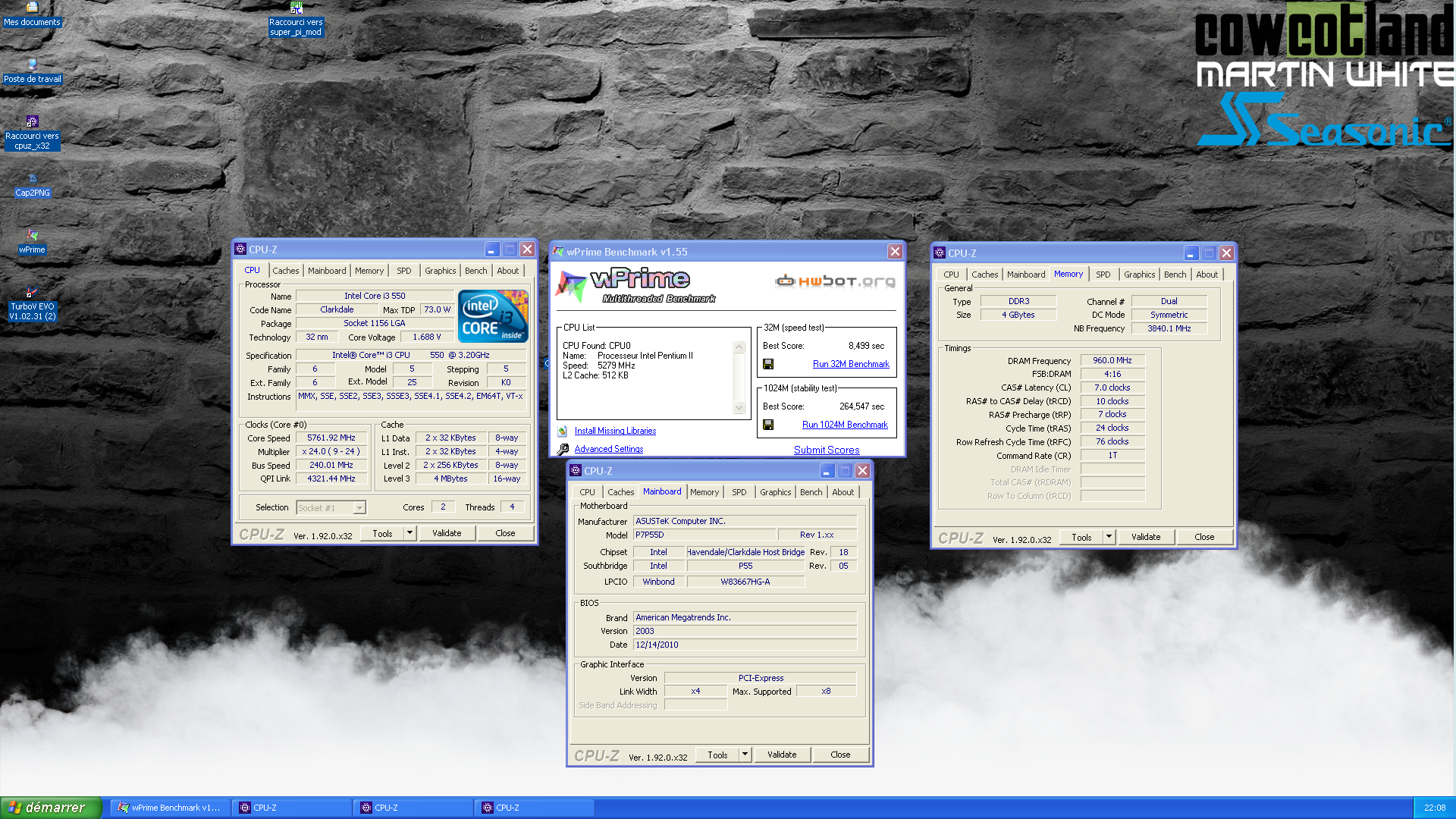The image size is (1456, 819).
Task: Click the Windows flag on démarrer button
Action: 14,808
